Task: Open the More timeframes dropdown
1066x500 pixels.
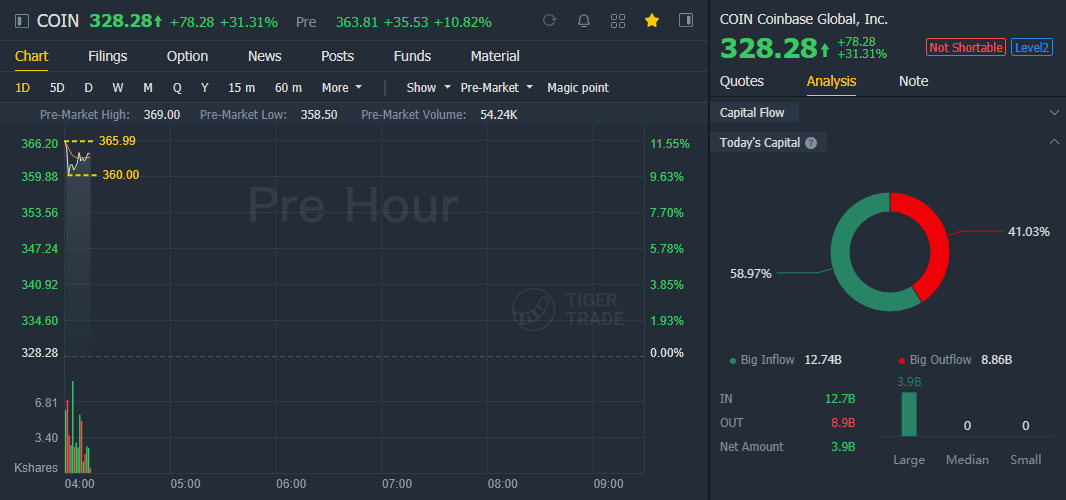Action: tap(342, 88)
